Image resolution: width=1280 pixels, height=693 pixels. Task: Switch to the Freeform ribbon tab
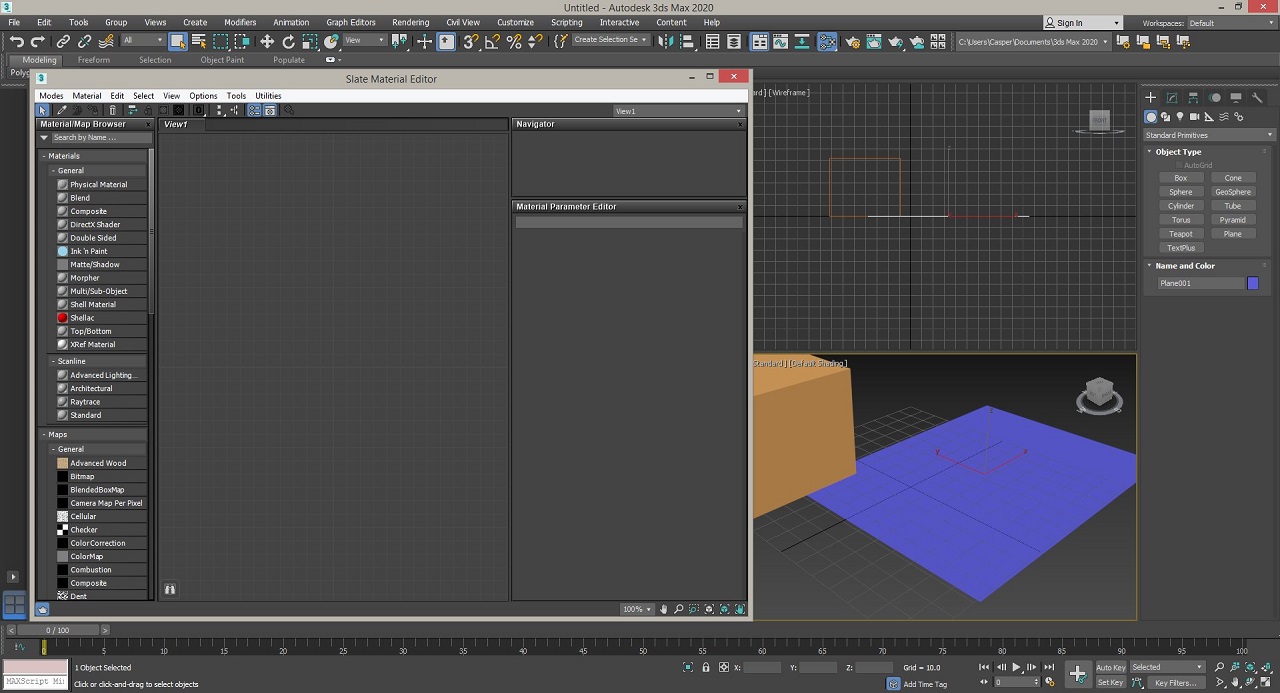(x=94, y=60)
